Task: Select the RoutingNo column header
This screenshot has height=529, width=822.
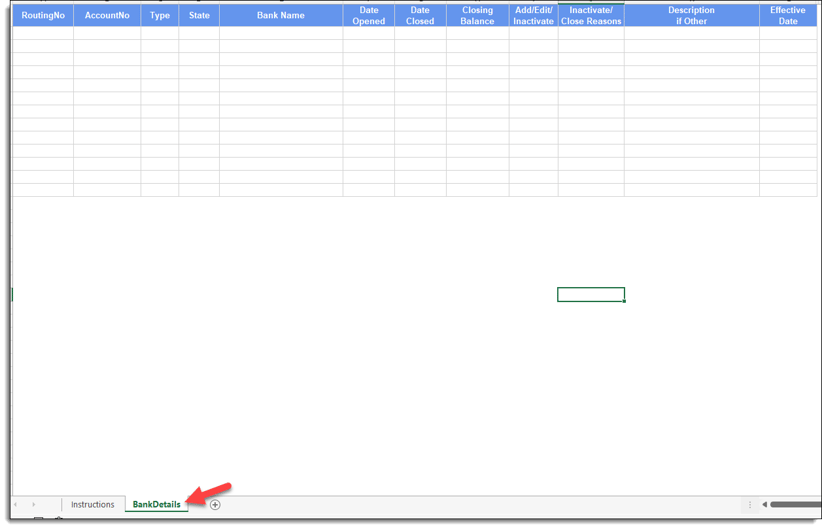Action: (43, 16)
